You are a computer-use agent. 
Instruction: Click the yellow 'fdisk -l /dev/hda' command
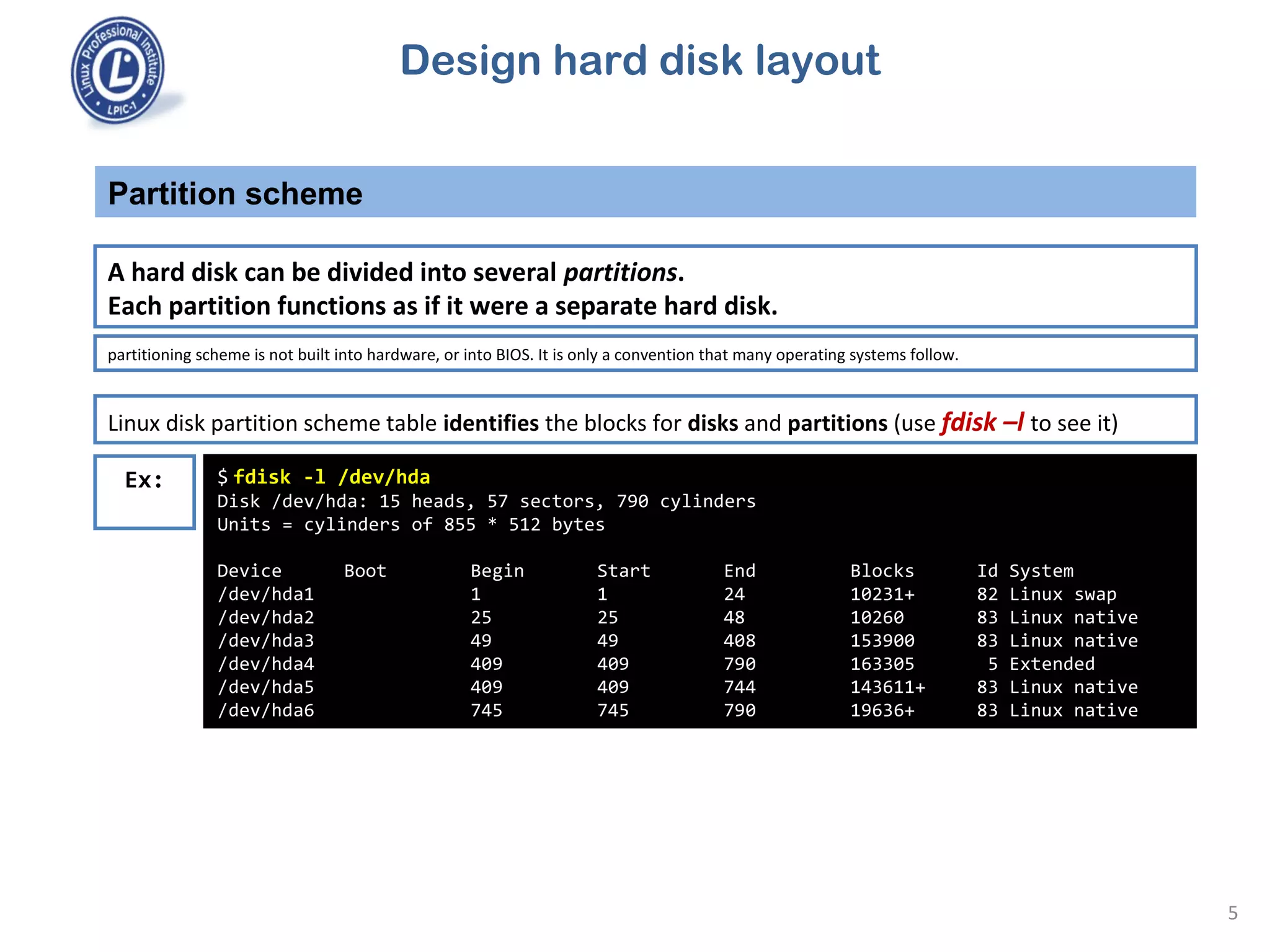pyautogui.click(x=332, y=477)
